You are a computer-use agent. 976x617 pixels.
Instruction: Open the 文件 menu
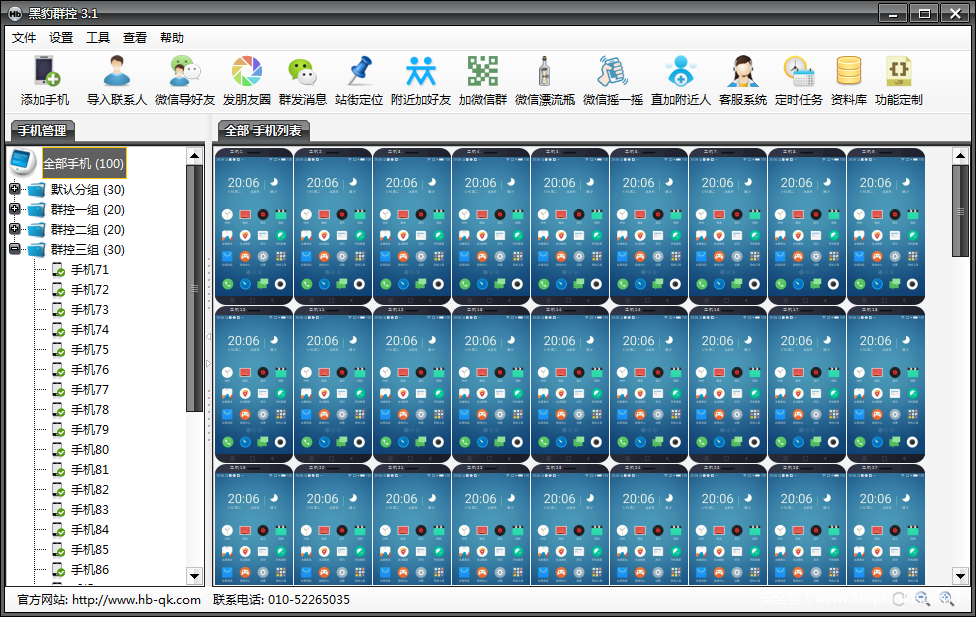[24, 38]
